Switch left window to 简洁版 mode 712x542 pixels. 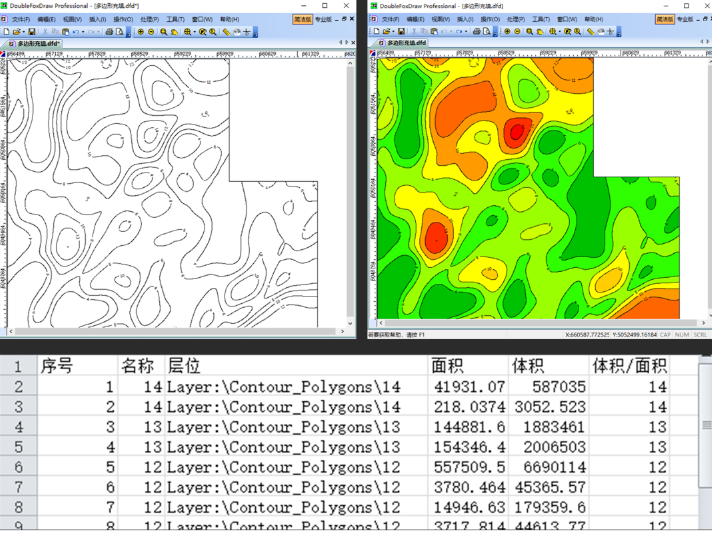(302, 19)
